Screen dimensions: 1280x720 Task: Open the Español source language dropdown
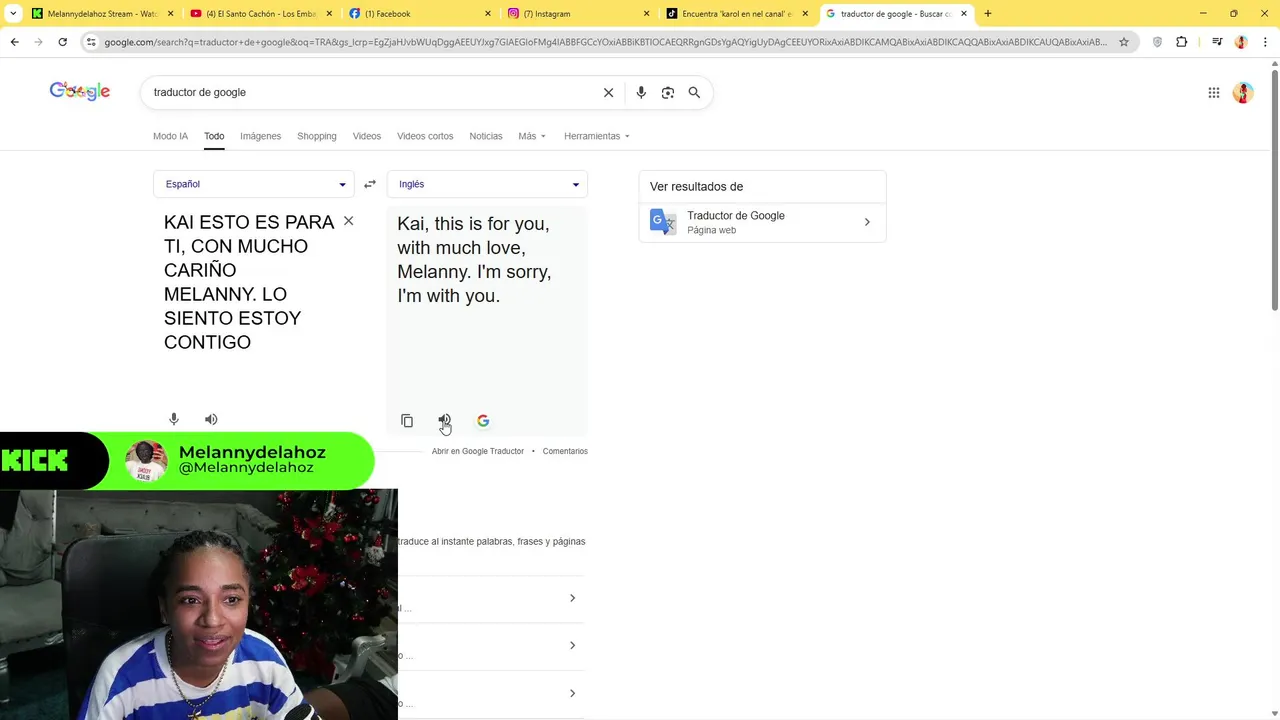pyautogui.click(x=254, y=184)
